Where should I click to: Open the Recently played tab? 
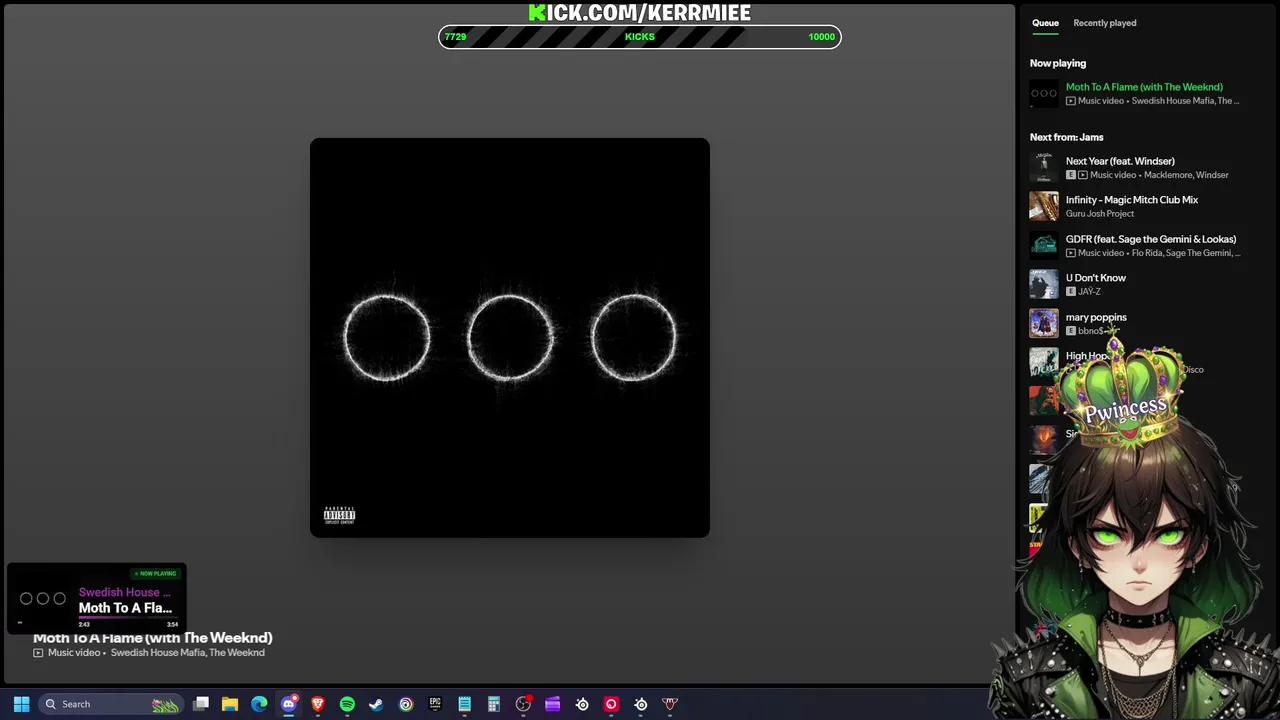pyautogui.click(x=1104, y=23)
